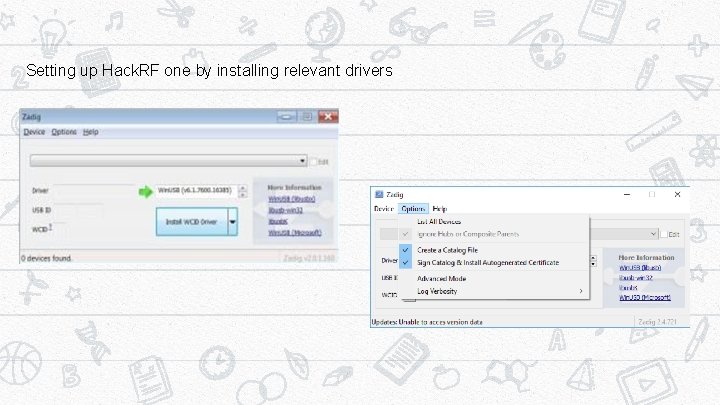The height and width of the screenshot is (405, 720).
Task: Open Help menu in right Zadig window
Action: coord(439,208)
